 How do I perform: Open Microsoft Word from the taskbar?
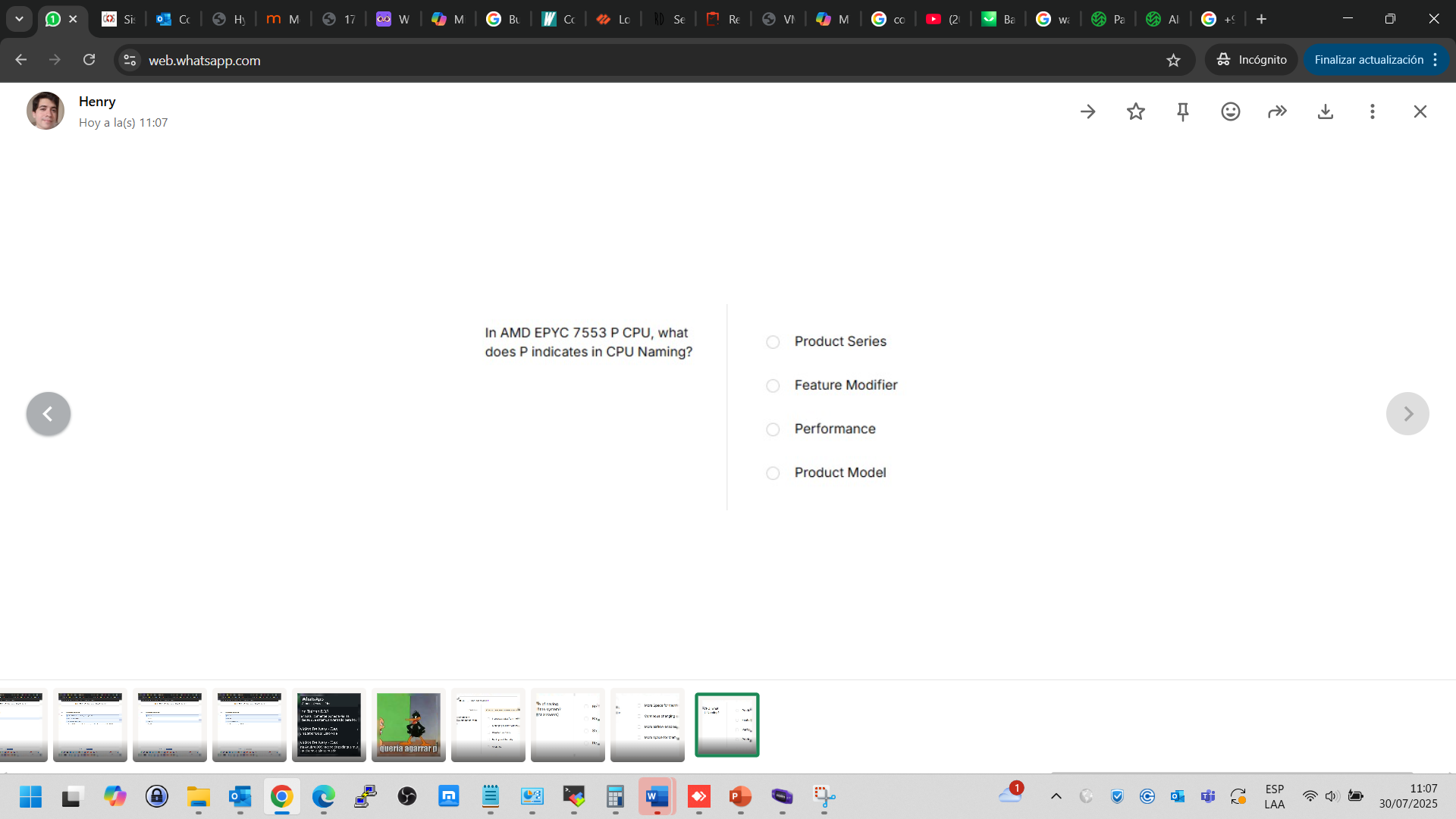(657, 797)
